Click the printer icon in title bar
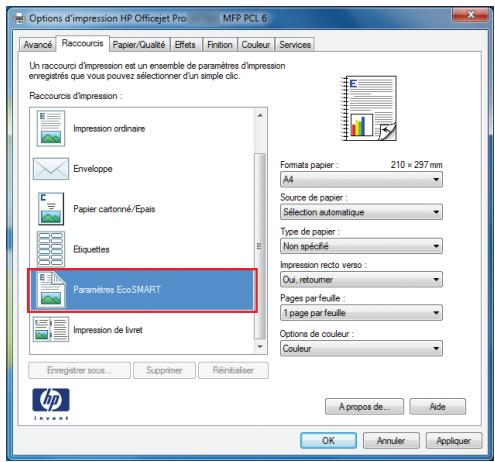Screen dimensions: 495x462 [19, 18]
